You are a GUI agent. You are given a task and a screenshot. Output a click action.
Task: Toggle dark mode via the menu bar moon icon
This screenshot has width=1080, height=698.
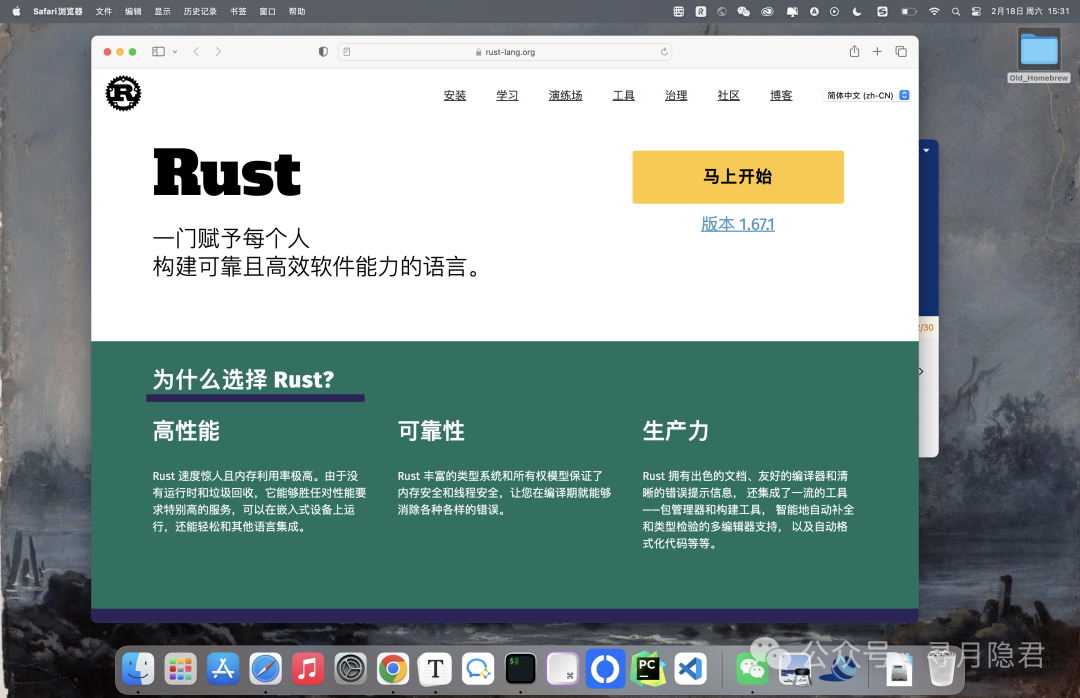click(857, 11)
